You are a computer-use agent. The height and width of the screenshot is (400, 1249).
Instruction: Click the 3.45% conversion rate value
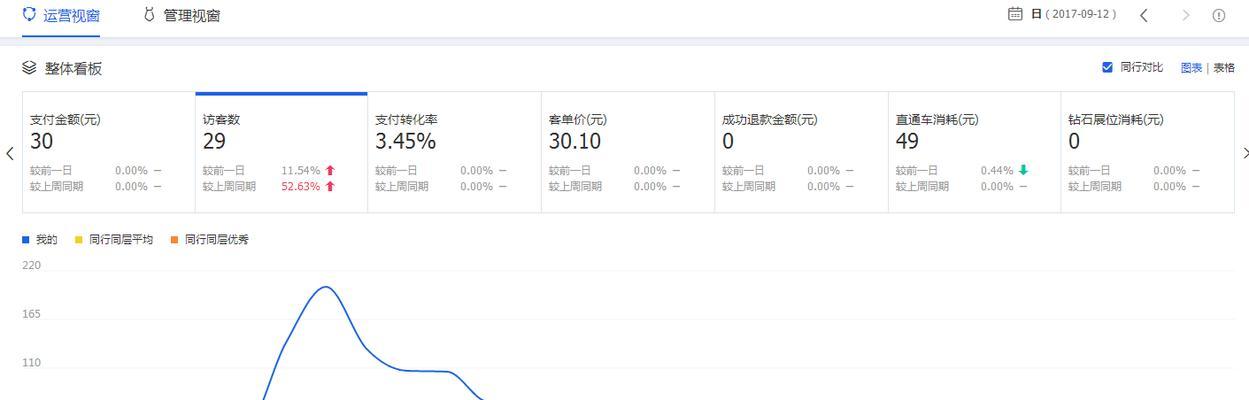click(x=405, y=142)
